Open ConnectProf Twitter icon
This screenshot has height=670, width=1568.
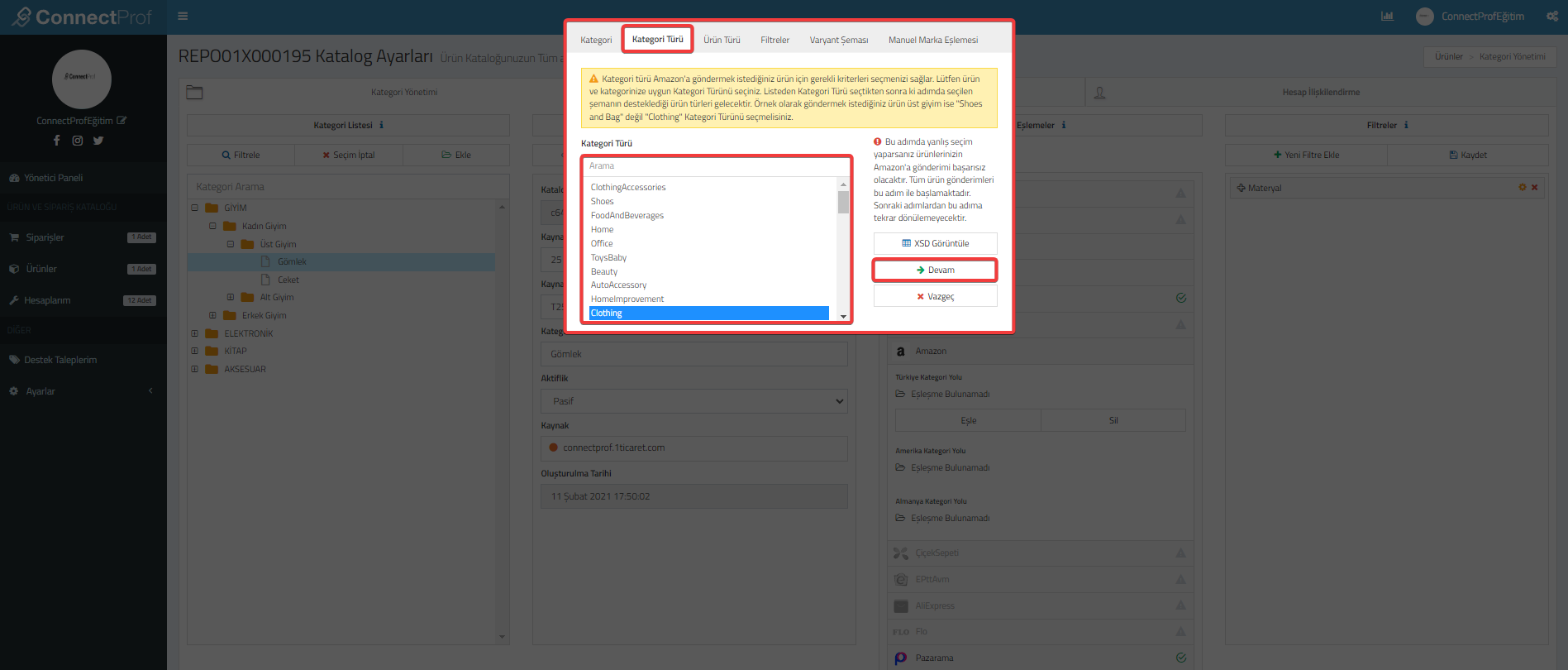98,141
